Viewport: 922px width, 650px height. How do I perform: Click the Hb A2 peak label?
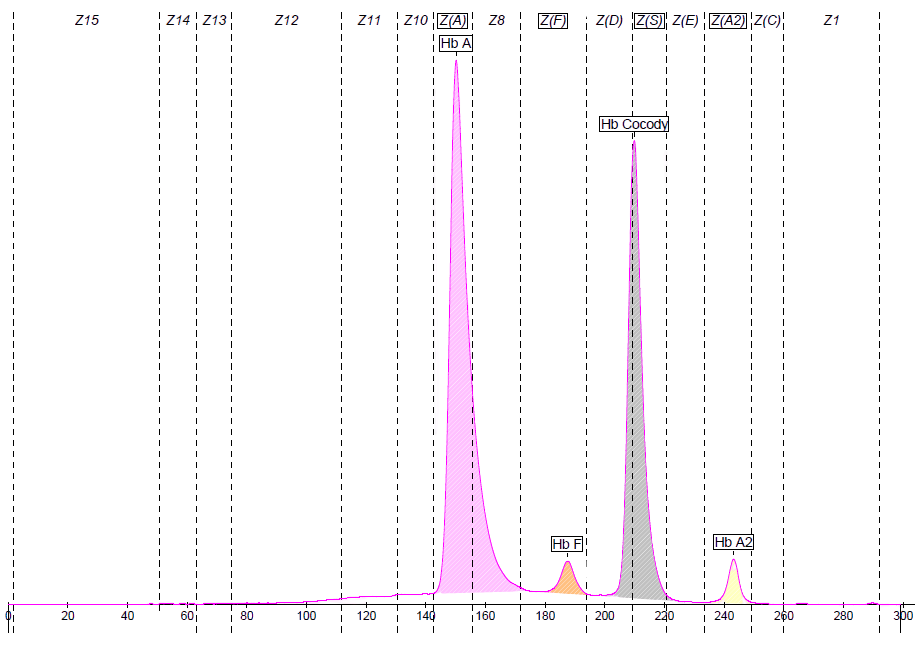click(733, 542)
